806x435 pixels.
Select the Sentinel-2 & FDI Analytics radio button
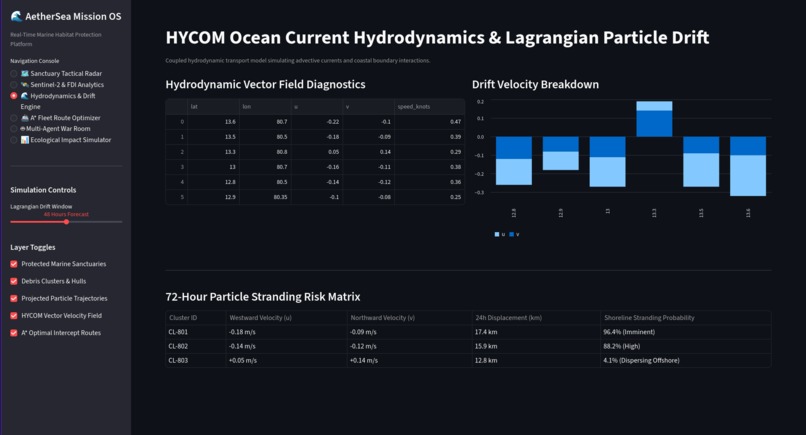14,85
